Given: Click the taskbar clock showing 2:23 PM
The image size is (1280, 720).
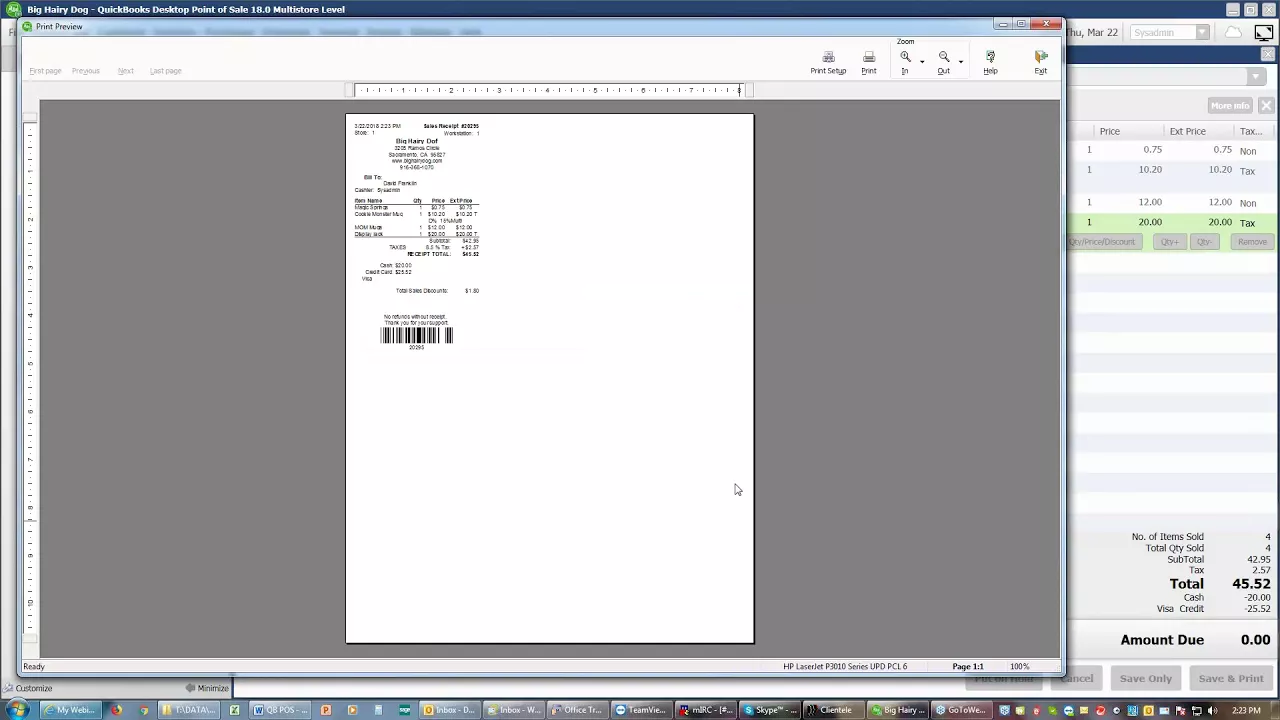Looking at the screenshot, I should click(x=1246, y=710).
